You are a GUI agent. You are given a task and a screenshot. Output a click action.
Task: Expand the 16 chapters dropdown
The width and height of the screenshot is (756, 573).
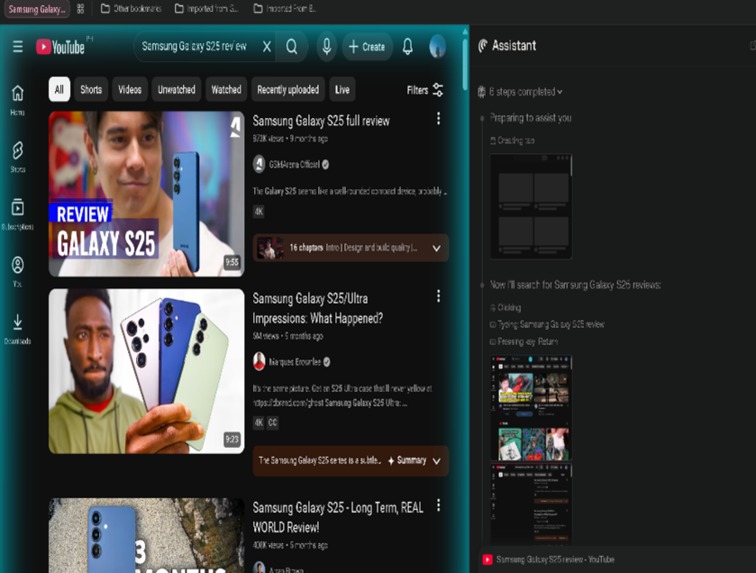(x=436, y=248)
